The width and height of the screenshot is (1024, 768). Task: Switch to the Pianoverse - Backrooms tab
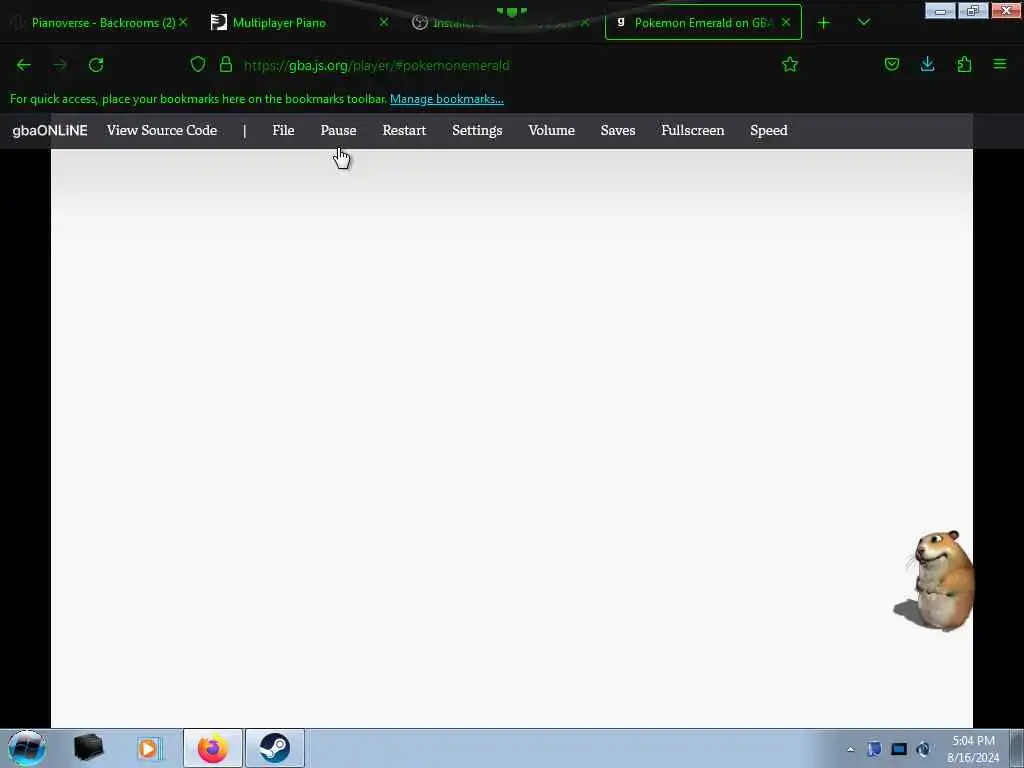98,23
